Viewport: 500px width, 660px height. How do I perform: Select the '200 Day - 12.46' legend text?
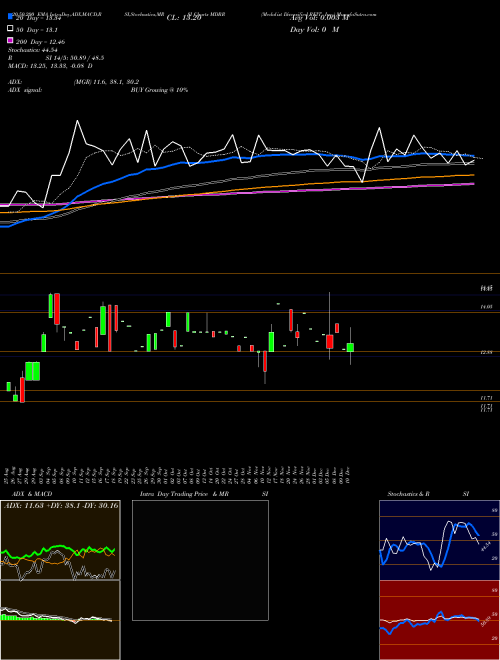[x=40, y=42]
